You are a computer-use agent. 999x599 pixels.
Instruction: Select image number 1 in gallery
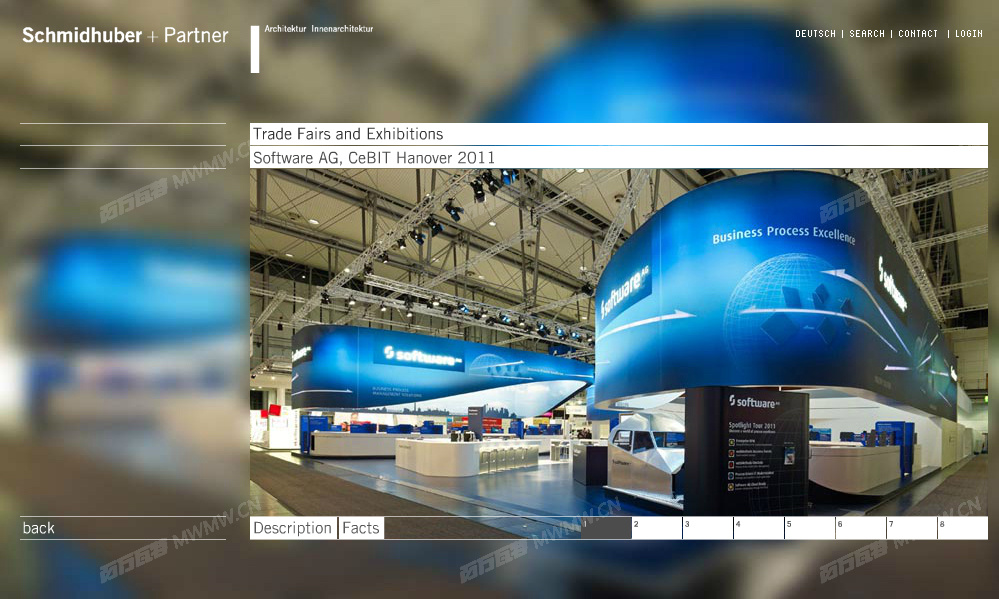pyautogui.click(x=606, y=528)
